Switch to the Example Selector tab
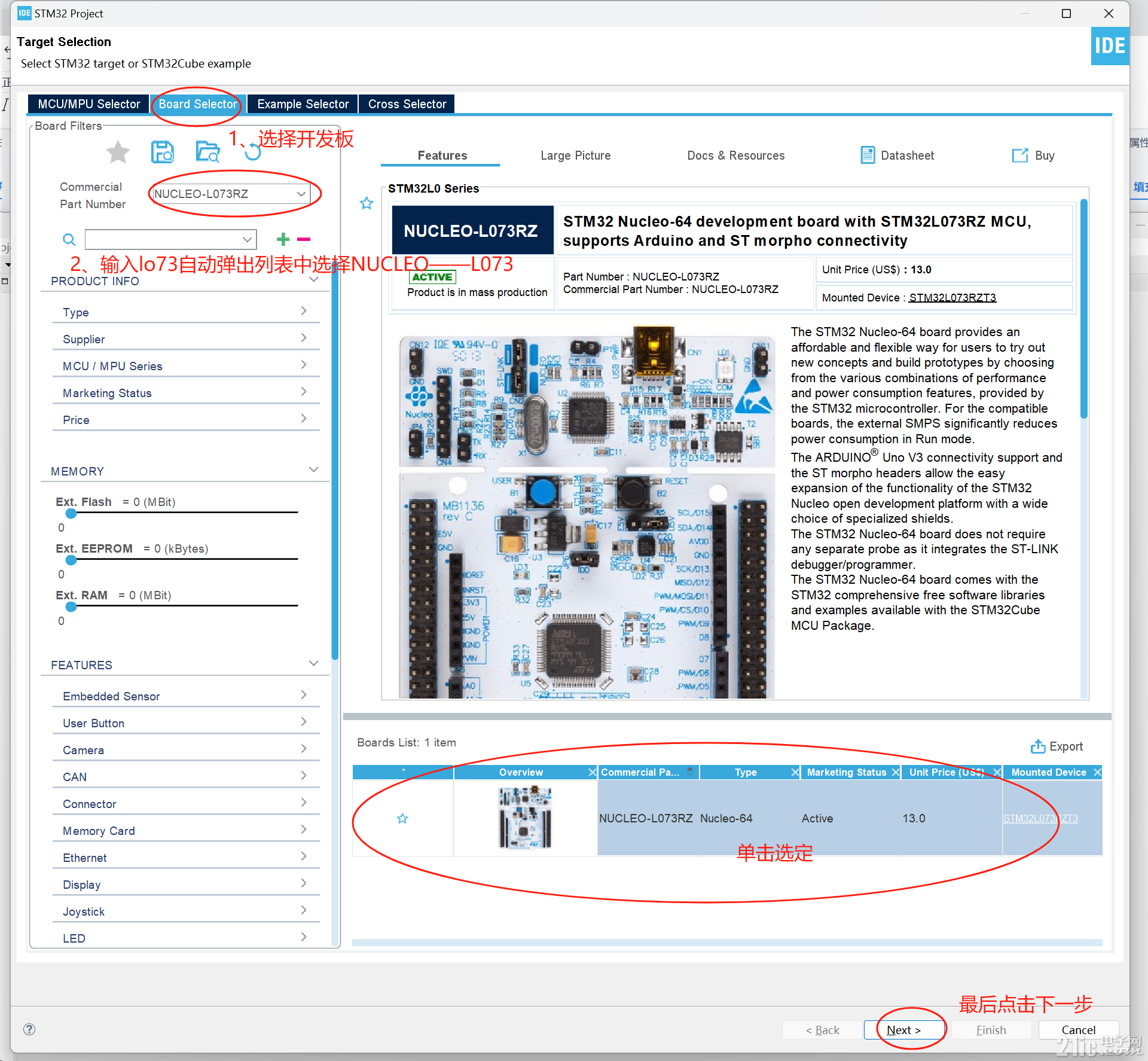Image resolution: width=1148 pixels, height=1061 pixels. 303,104
